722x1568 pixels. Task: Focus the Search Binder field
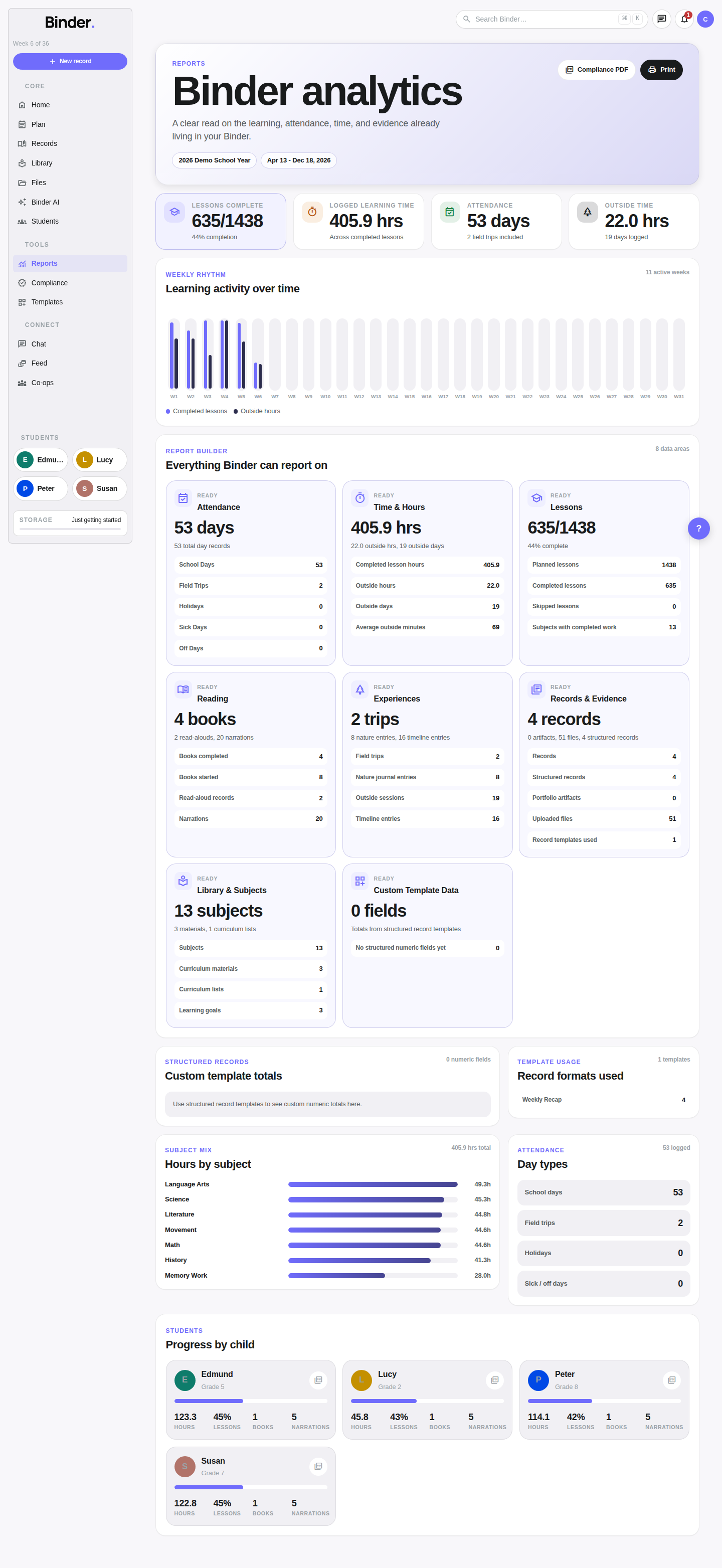(x=552, y=19)
